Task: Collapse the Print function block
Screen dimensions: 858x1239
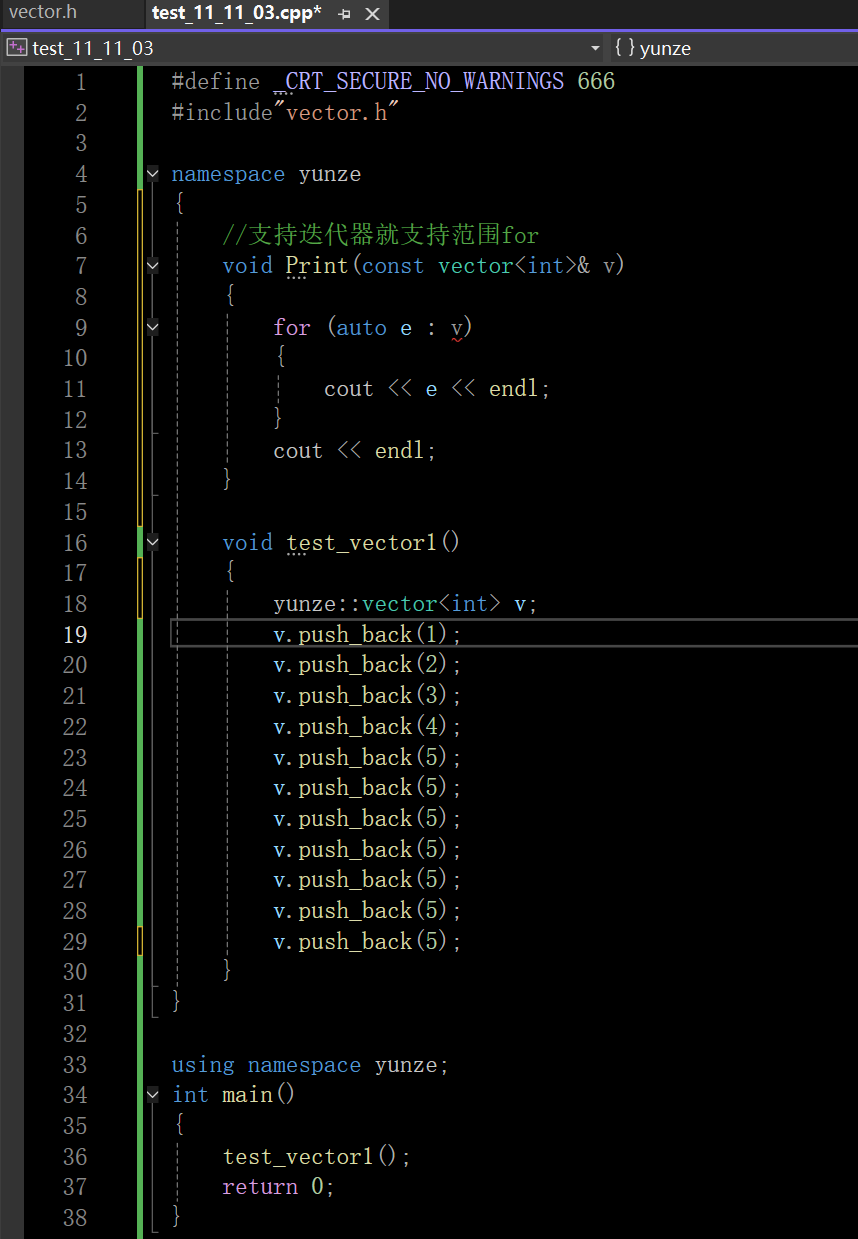Action: 152,266
